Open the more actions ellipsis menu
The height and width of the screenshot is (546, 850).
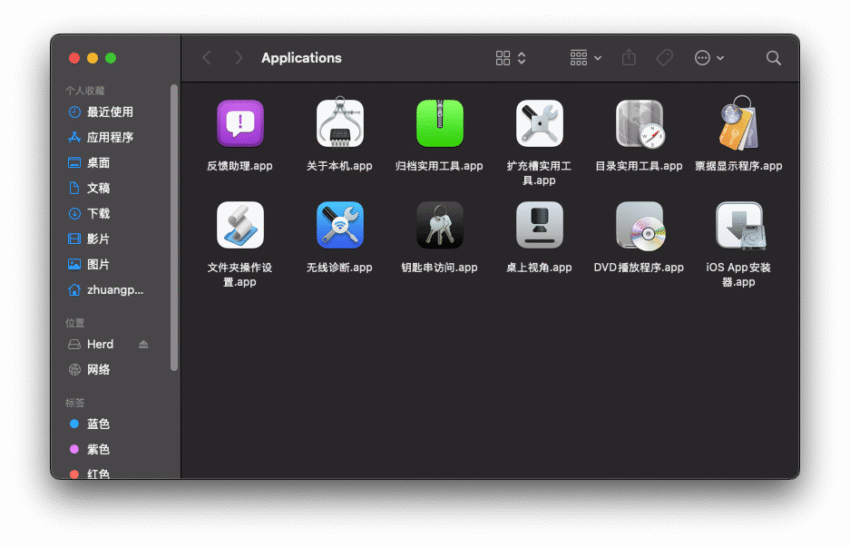709,58
